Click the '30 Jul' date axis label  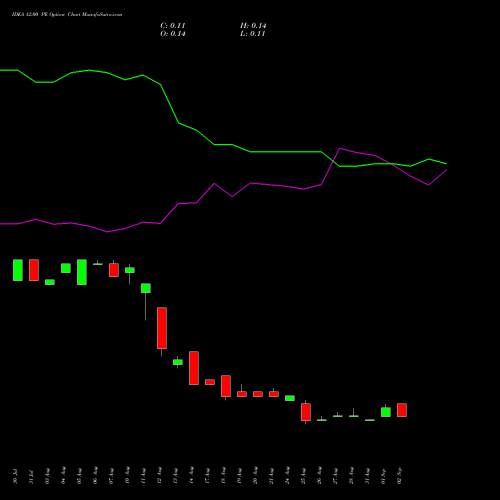coord(15,477)
